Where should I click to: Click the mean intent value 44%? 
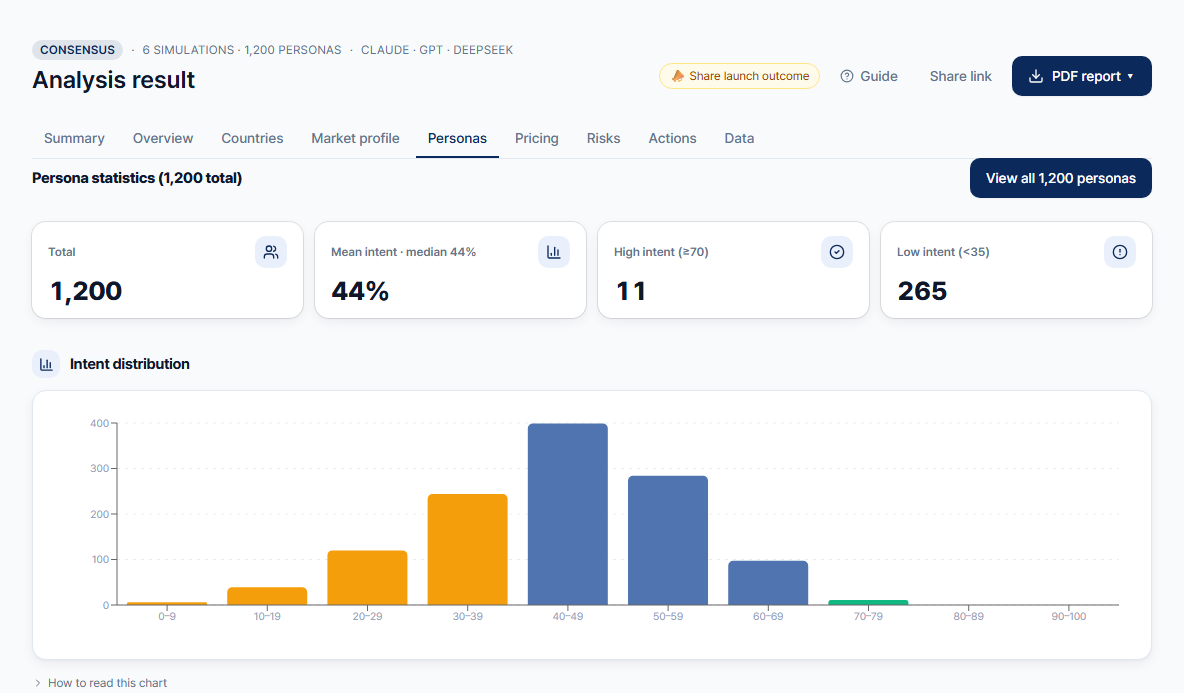pyautogui.click(x=360, y=291)
